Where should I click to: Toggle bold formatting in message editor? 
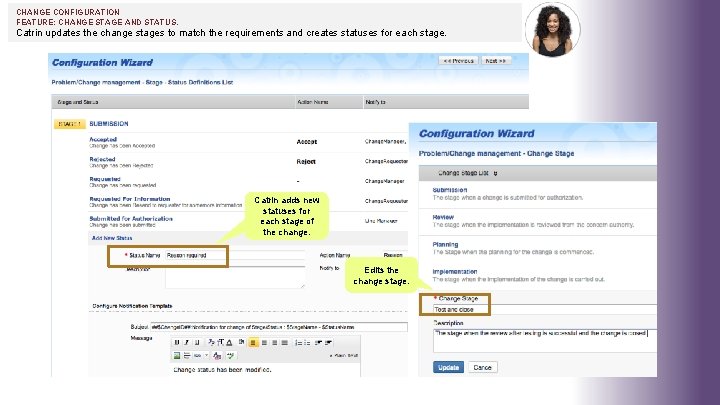click(x=176, y=342)
